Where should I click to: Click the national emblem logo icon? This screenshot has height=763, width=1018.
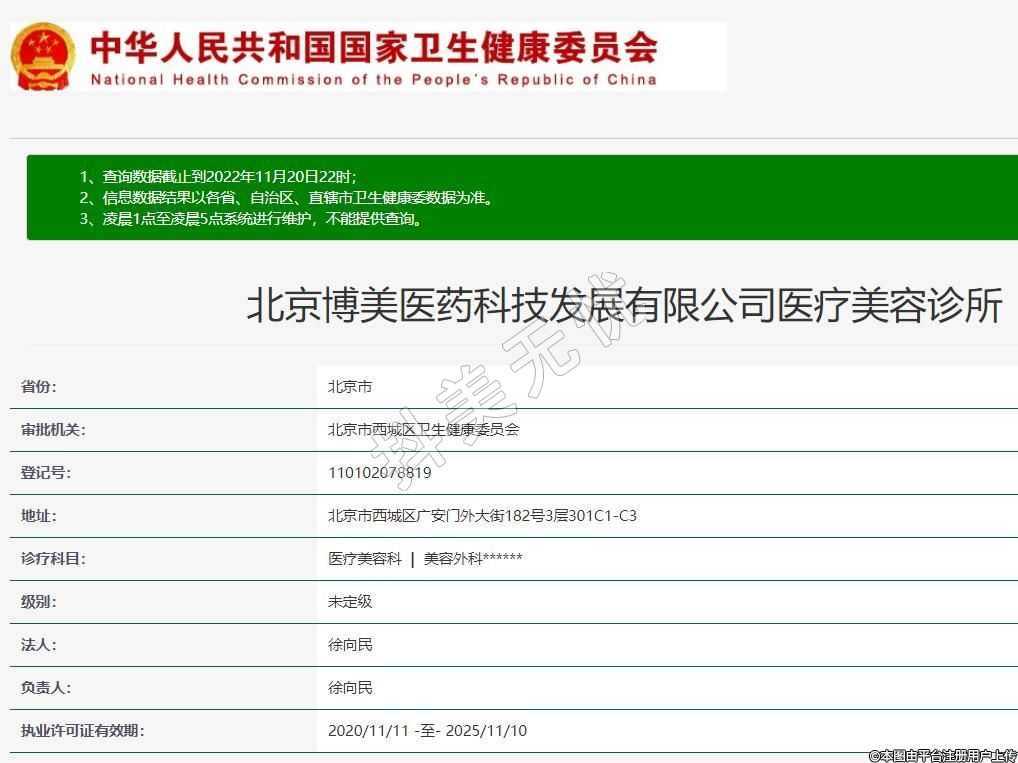point(42,57)
